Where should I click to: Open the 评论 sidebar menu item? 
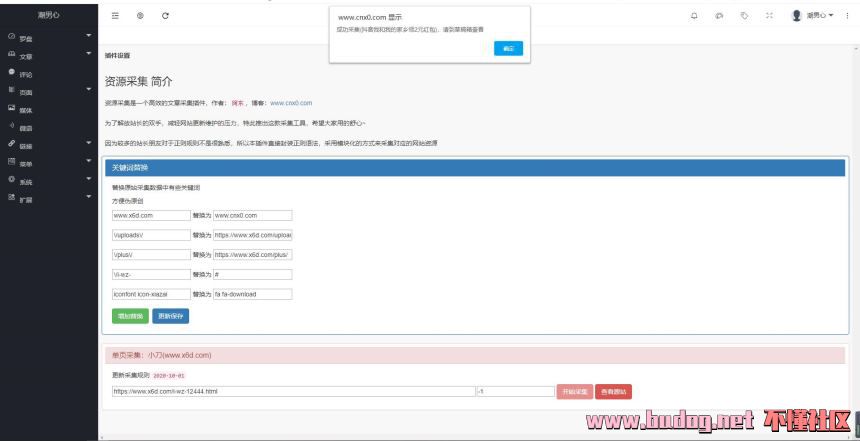(26, 75)
